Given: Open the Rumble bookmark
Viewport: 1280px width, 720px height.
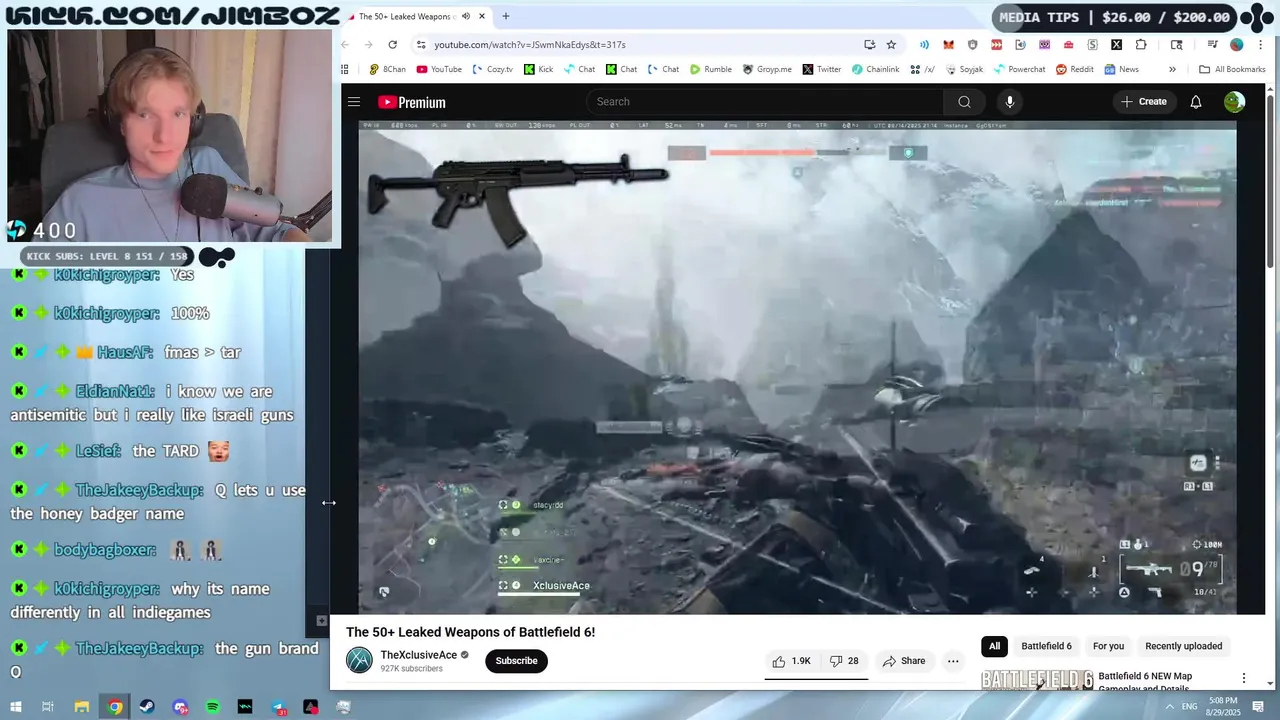Looking at the screenshot, I should pyautogui.click(x=711, y=70).
